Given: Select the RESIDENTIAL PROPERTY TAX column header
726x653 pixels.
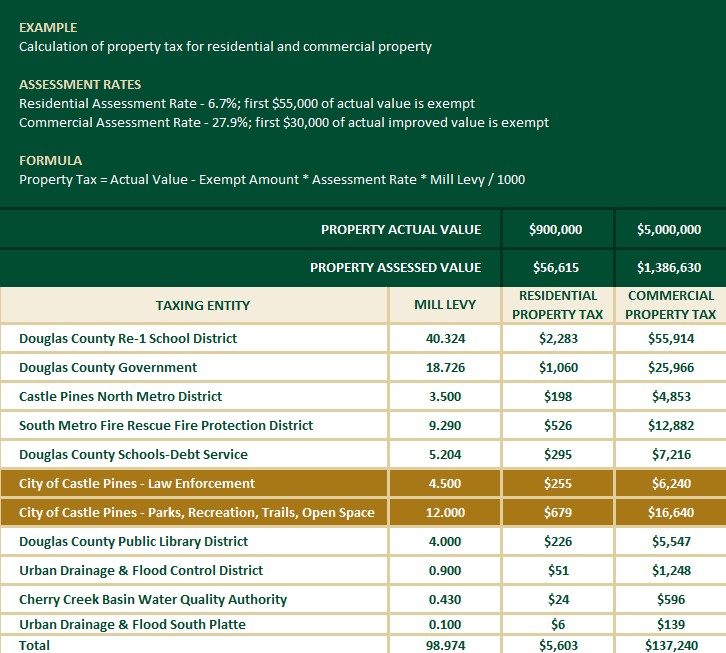Looking at the screenshot, I should tap(558, 305).
